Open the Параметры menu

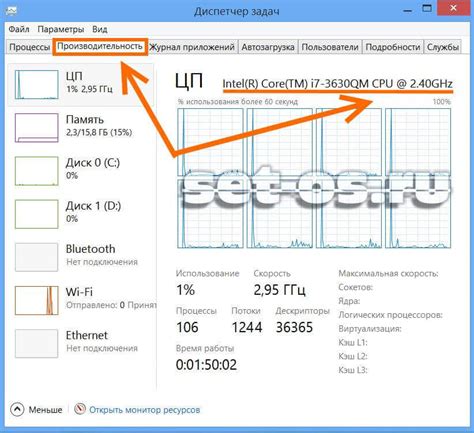61,29
